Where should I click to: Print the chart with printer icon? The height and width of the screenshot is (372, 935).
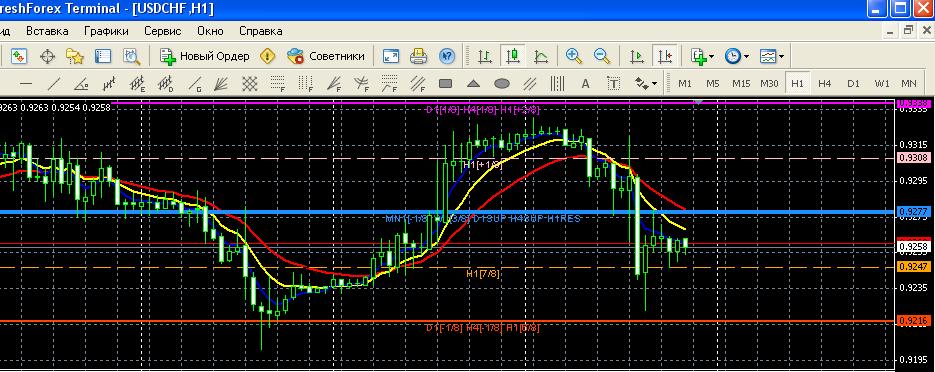click(419, 57)
